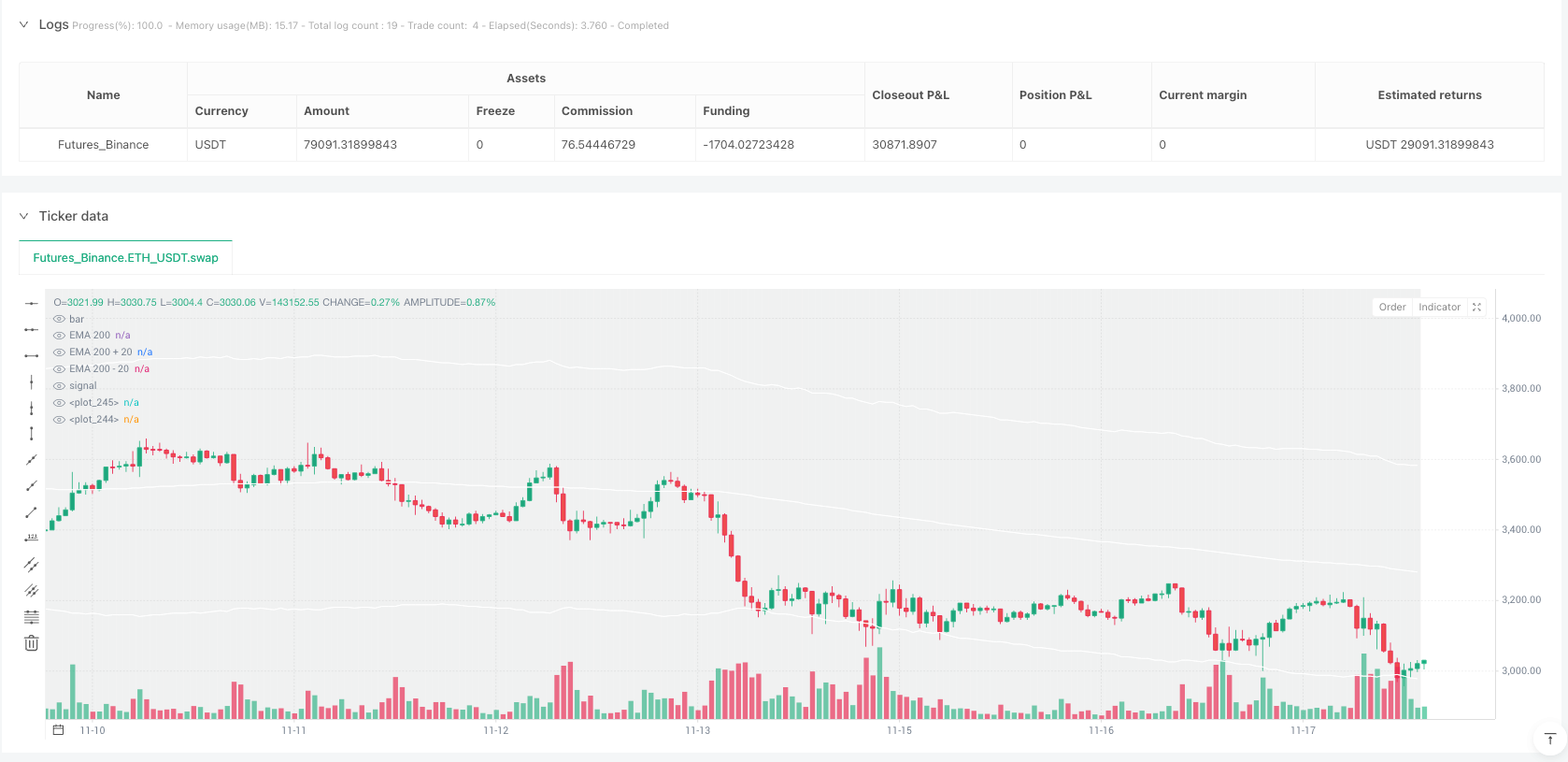Hide the EMA 200 indicator line

(x=59, y=336)
